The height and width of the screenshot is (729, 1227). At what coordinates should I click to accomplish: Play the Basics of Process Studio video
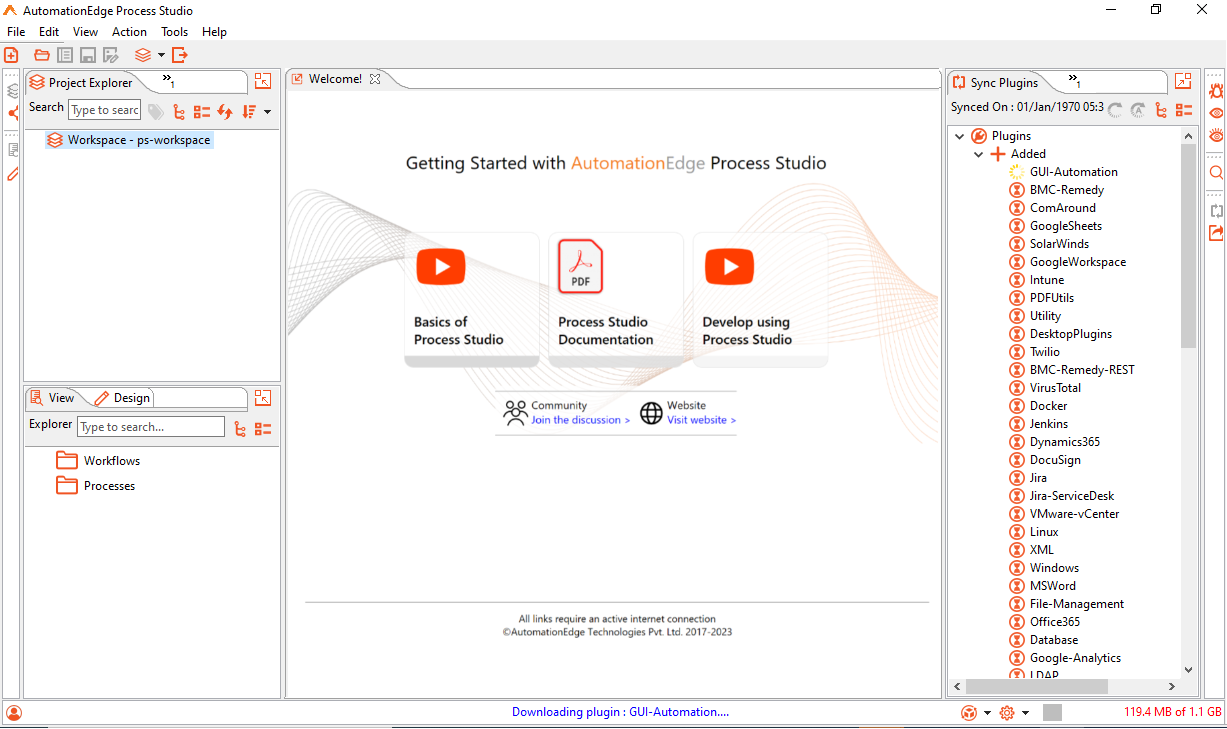[441, 267]
